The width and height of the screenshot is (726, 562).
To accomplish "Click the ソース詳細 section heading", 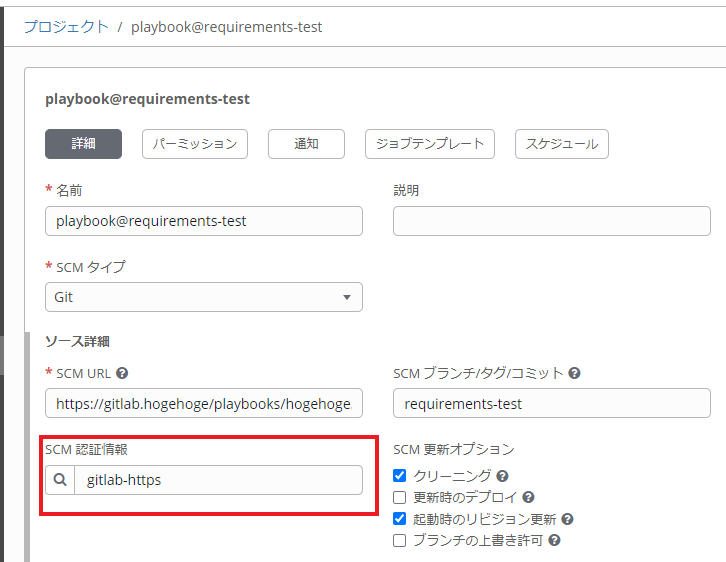I will [77, 342].
